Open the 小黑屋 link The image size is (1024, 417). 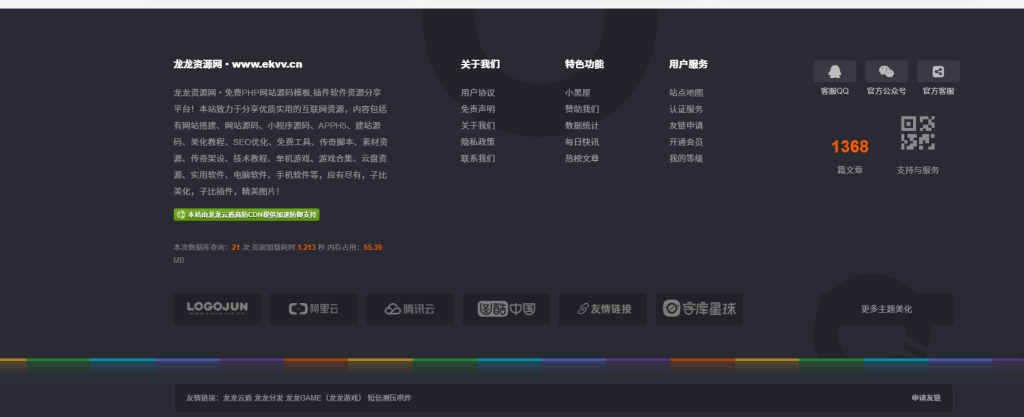pyautogui.click(x=578, y=93)
